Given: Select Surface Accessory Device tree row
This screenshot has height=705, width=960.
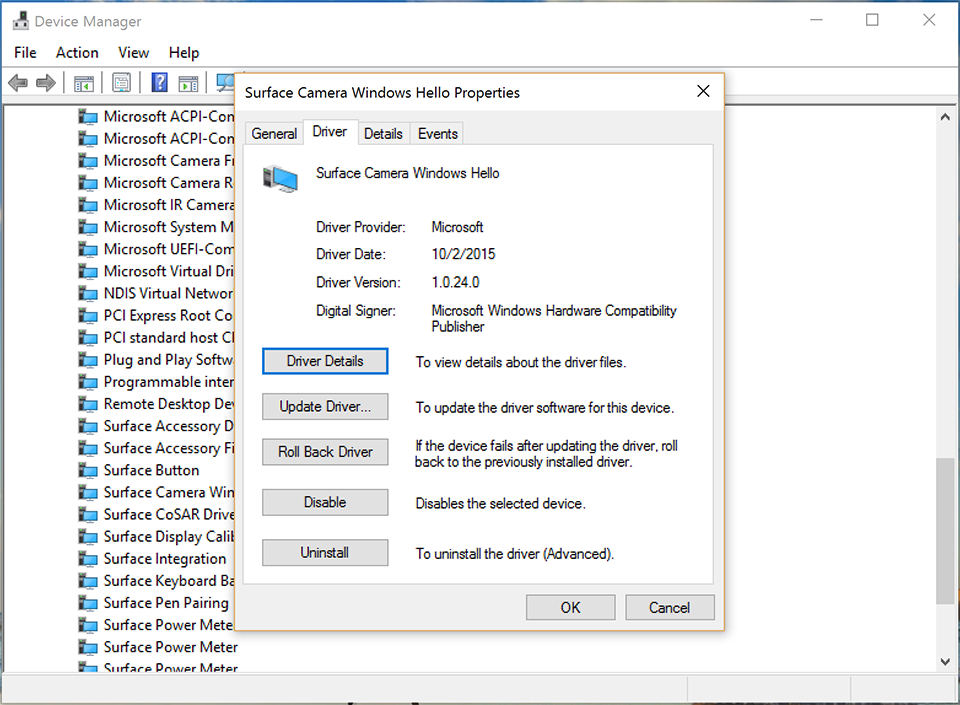Looking at the screenshot, I should [x=157, y=426].
